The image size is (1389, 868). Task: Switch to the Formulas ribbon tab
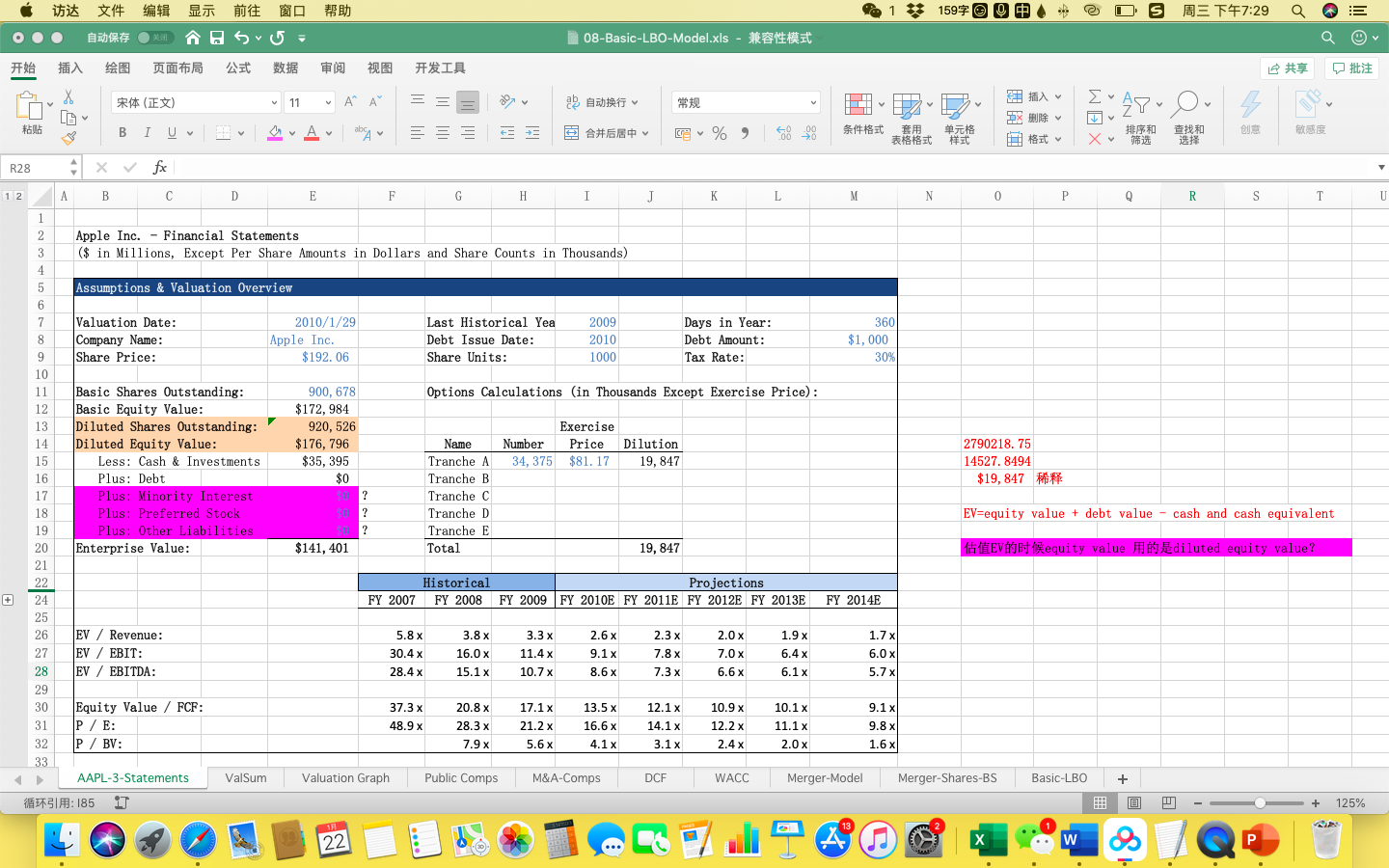click(x=238, y=68)
